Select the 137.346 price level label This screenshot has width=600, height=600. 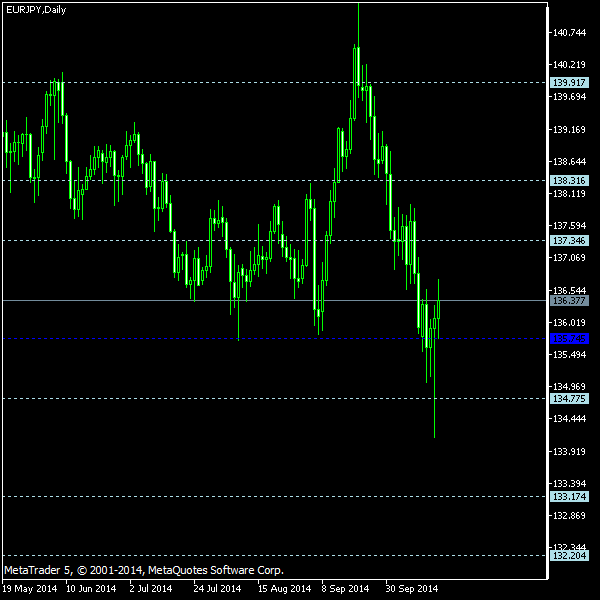click(x=569, y=241)
